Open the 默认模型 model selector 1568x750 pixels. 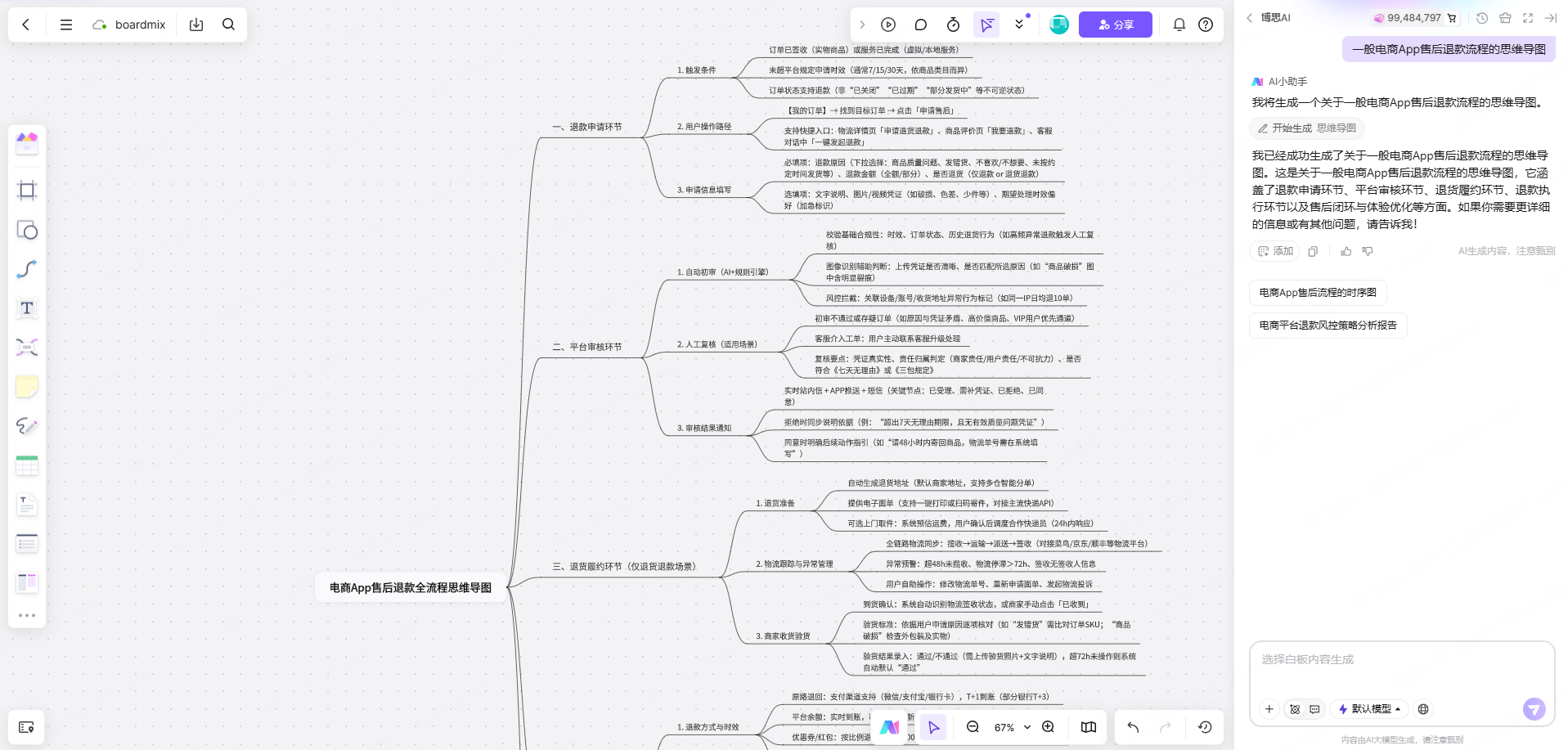coord(1369,709)
